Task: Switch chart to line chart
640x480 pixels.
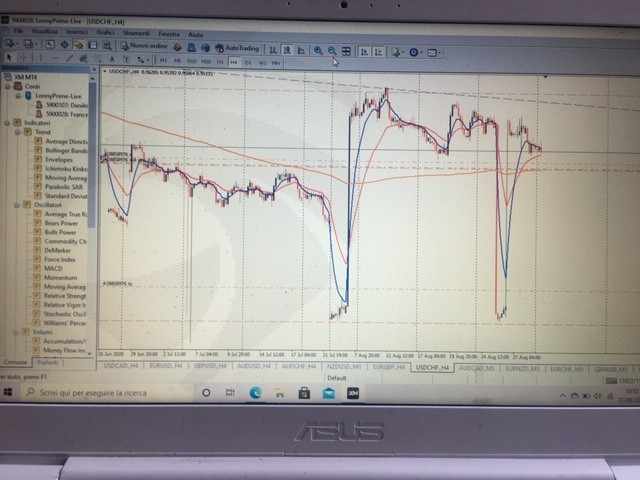Action: (x=301, y=50)
